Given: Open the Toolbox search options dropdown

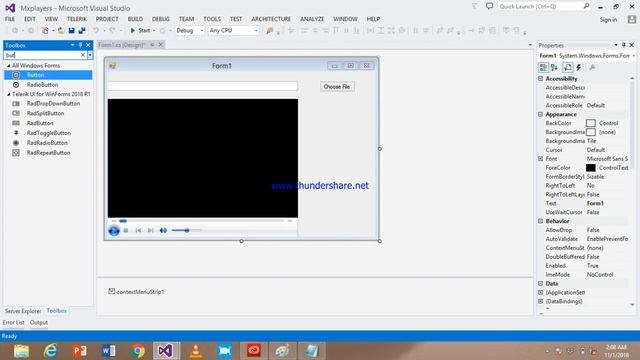Looking at the screenshot, I should point(90,55).
